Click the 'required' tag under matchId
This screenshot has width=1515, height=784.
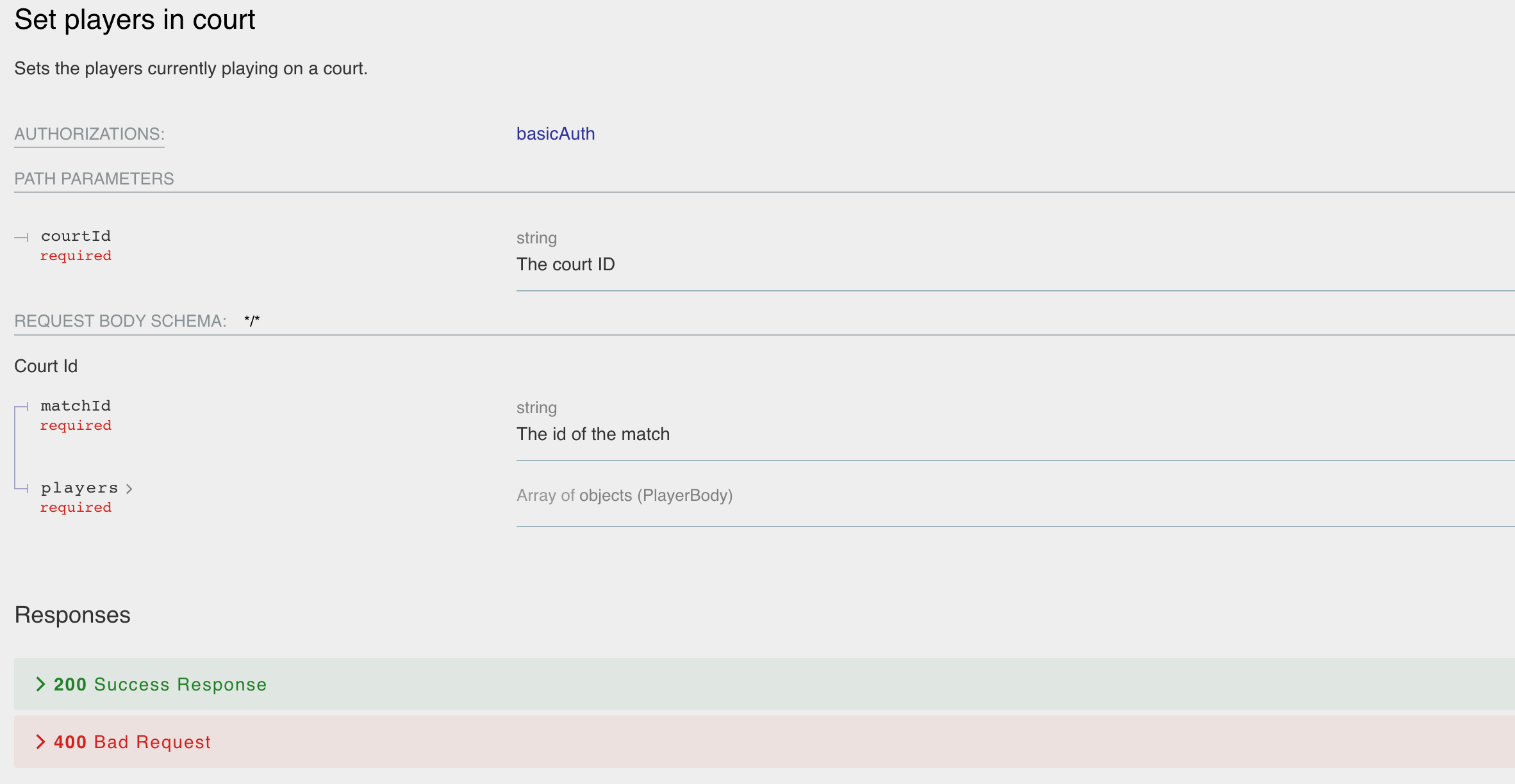pos(76,425)
